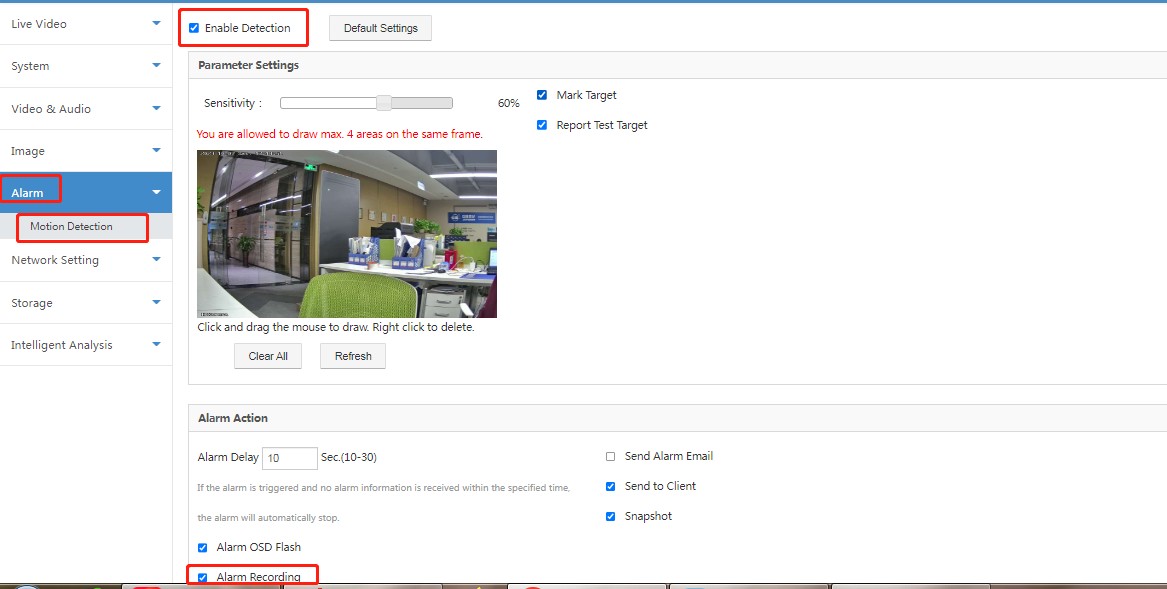Click the Default Settings button
Viewport: 1167px width, 589px height.
pyautogui.click(x=380, y=28)
